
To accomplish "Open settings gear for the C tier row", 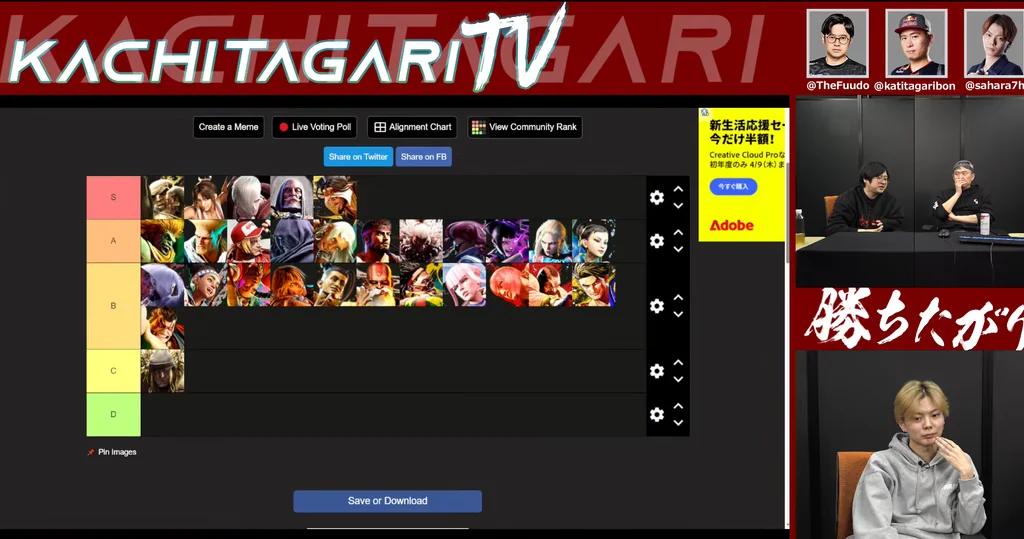I will (657, 371).
